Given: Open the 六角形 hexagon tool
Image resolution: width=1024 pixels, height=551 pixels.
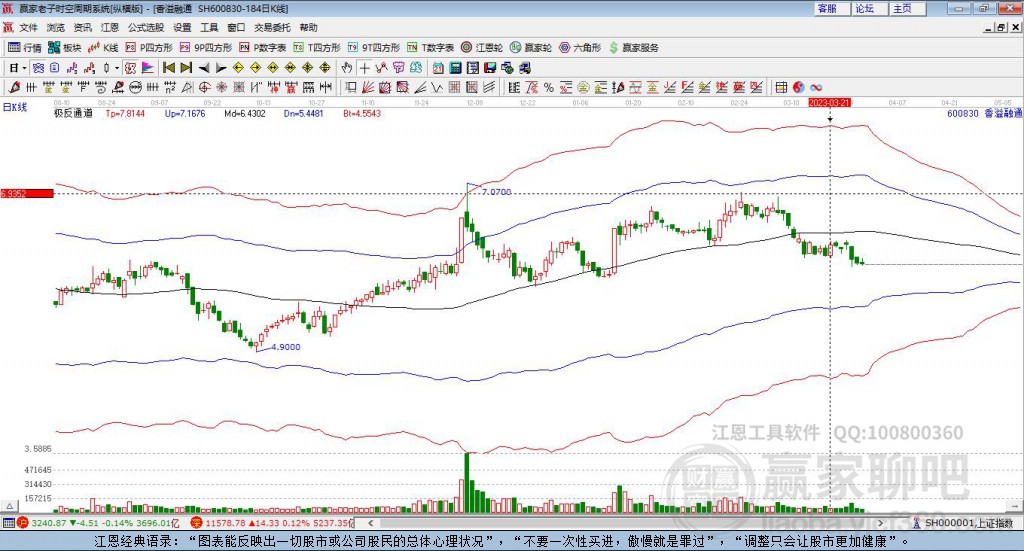Looking at the screenshot, I should click(580, 48).
